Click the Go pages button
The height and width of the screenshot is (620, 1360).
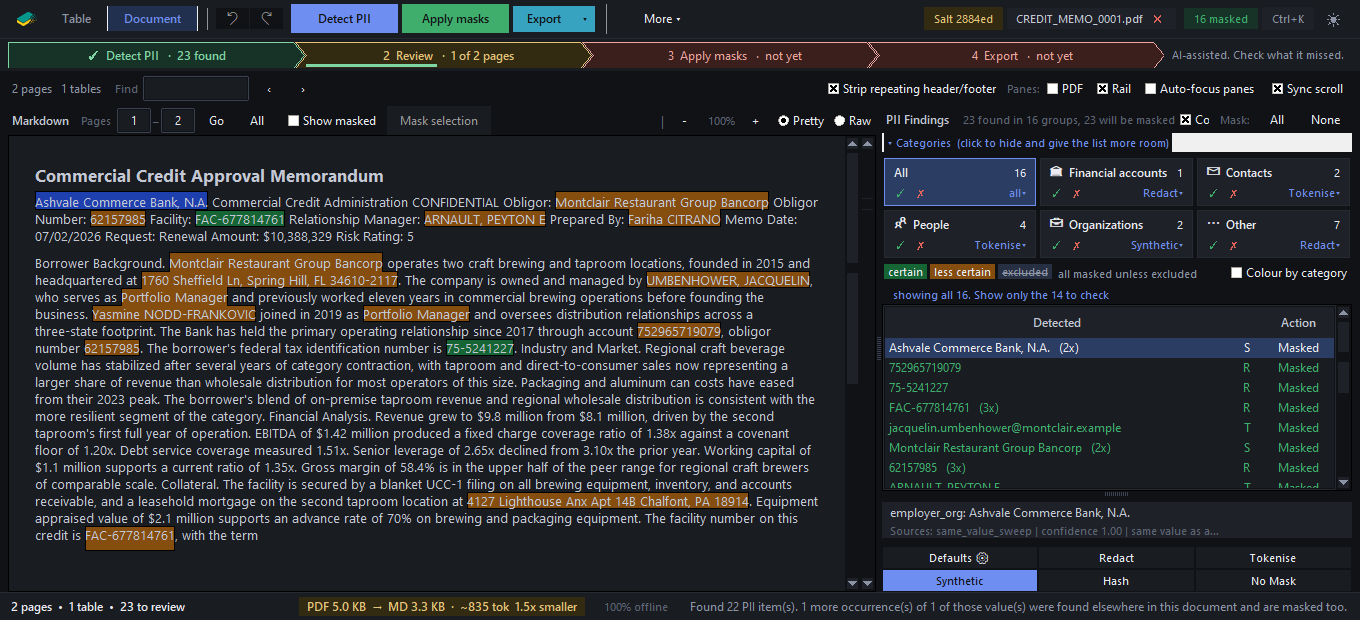pos(216,121)
